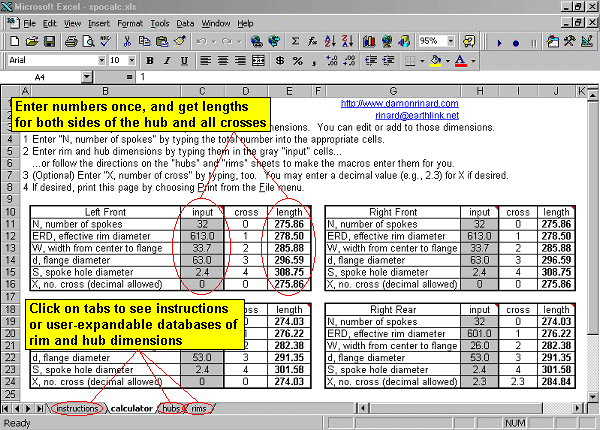
Task: Open the Insert menu
Action: click(x=99, y=23)
